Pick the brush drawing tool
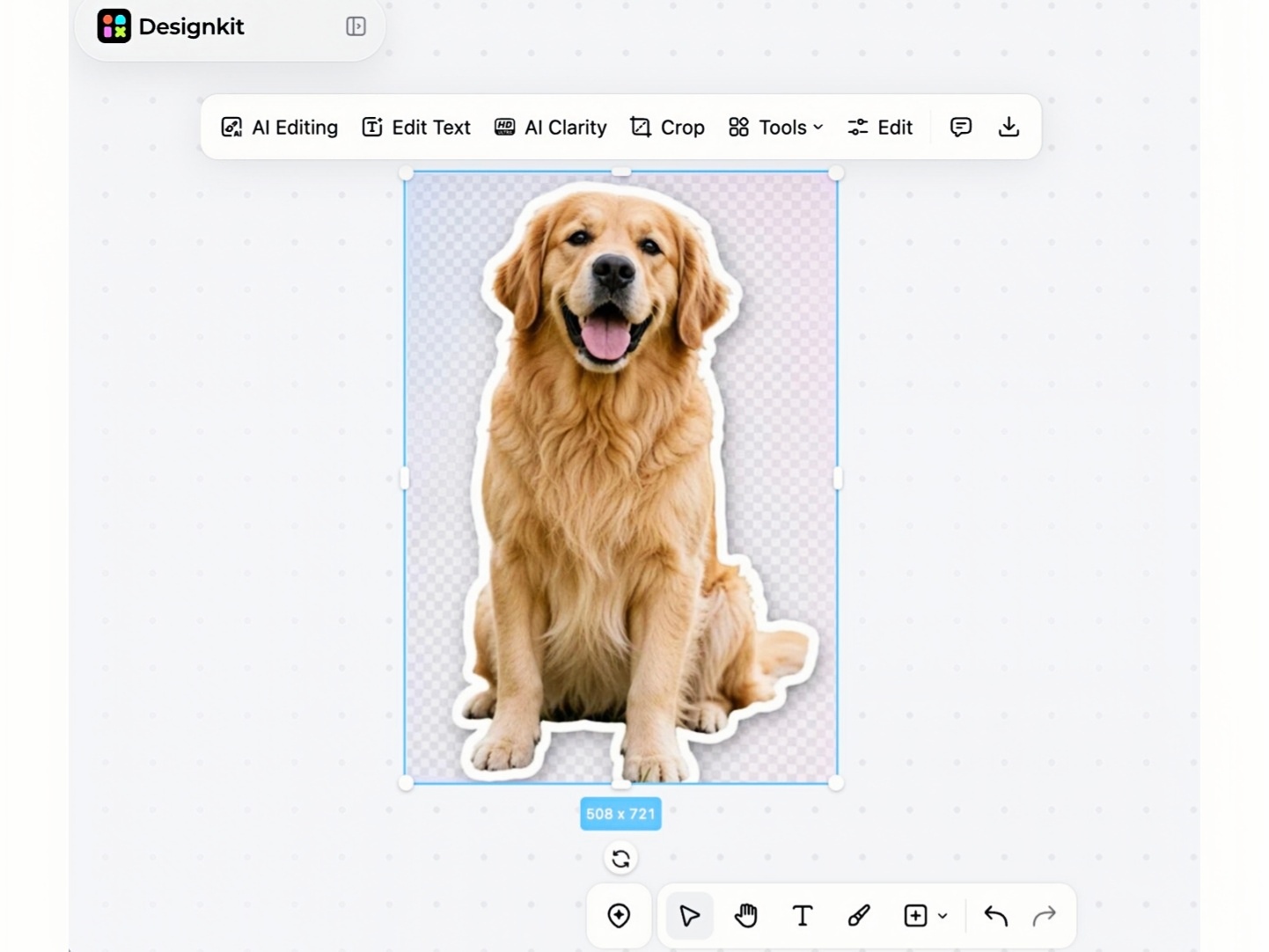Image resolution: width=1269 pixels, height=952 pixels. (x=859, y=916)
